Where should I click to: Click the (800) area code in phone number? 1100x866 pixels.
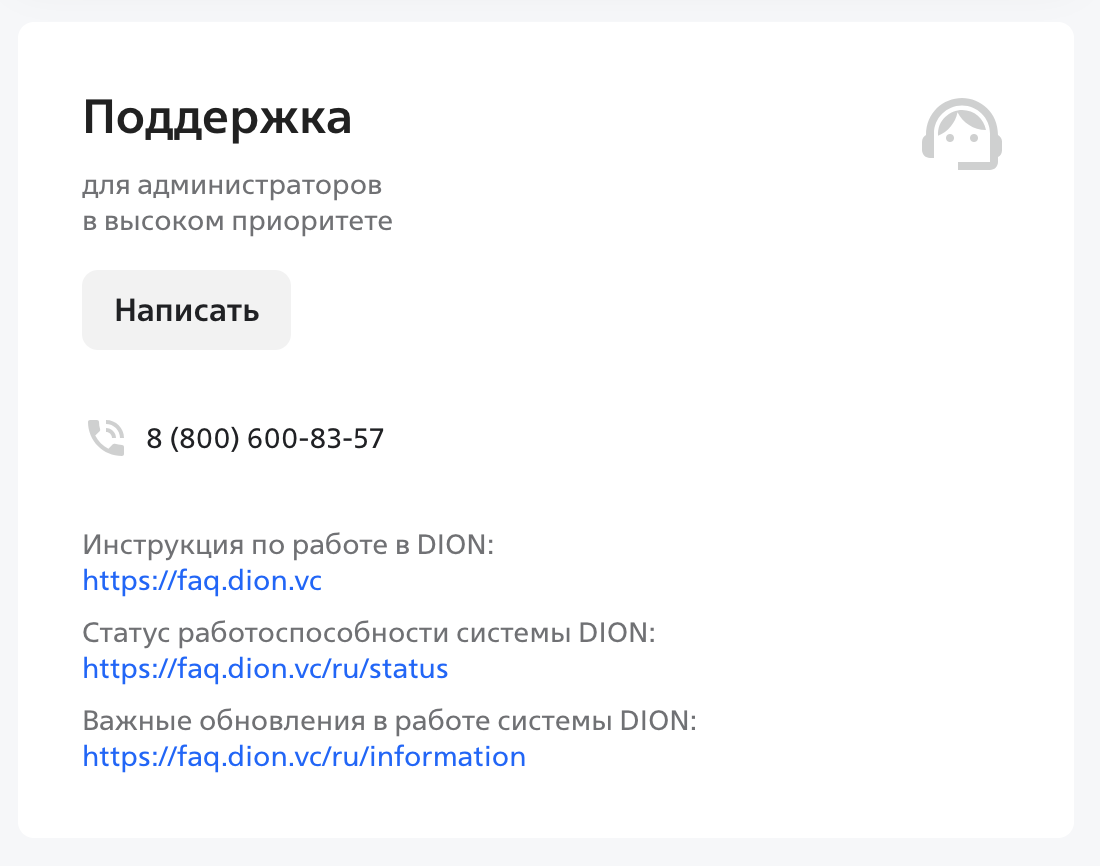click(x=206, y=438)
